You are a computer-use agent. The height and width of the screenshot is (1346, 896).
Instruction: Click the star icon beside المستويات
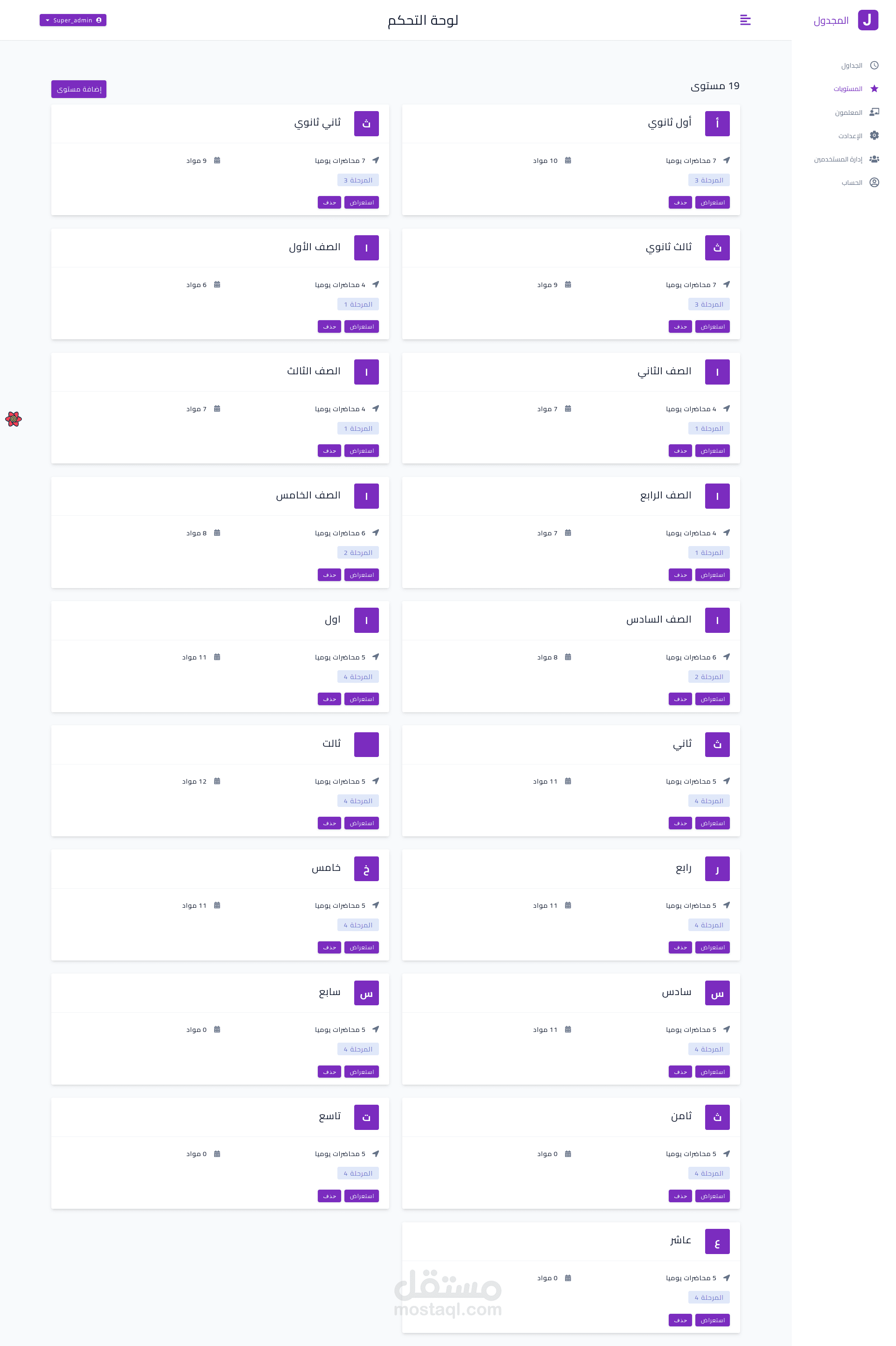(x=874, y=89)
